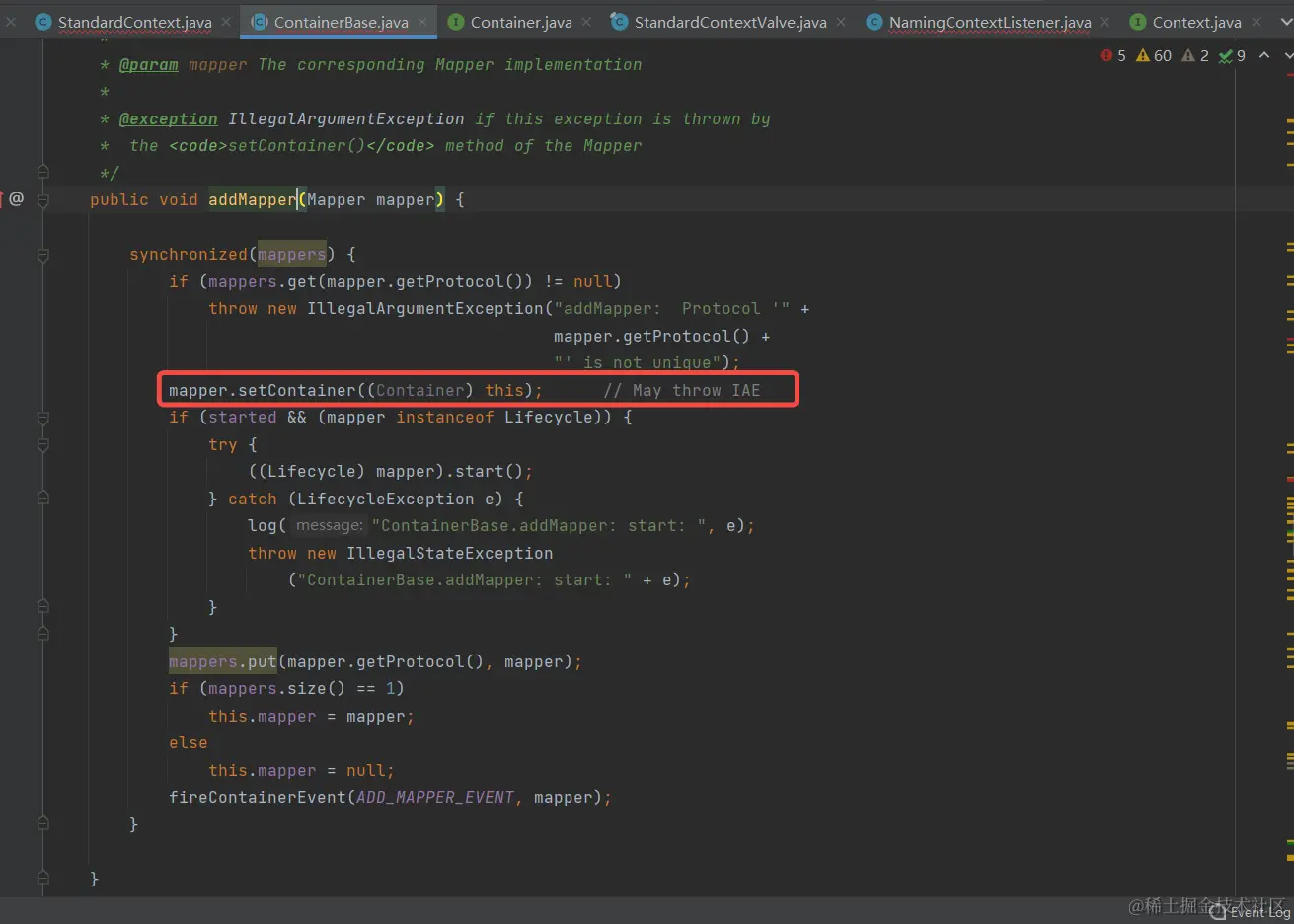Click the red error count indicator showing 5

[x=1113, y=56]
